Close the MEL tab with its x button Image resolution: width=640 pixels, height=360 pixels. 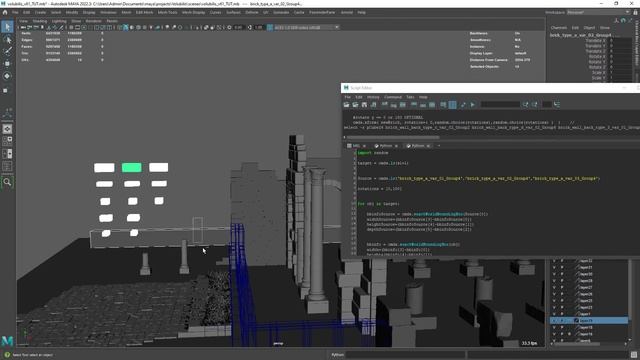364,146
